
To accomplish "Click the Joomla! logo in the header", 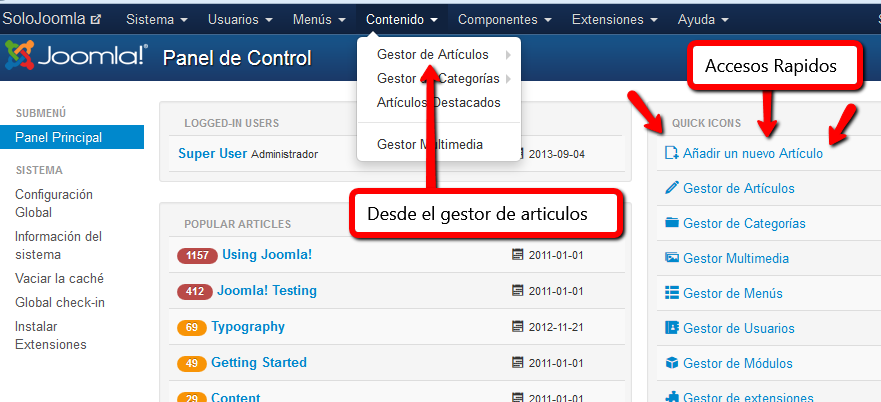I will coord(76,57).
